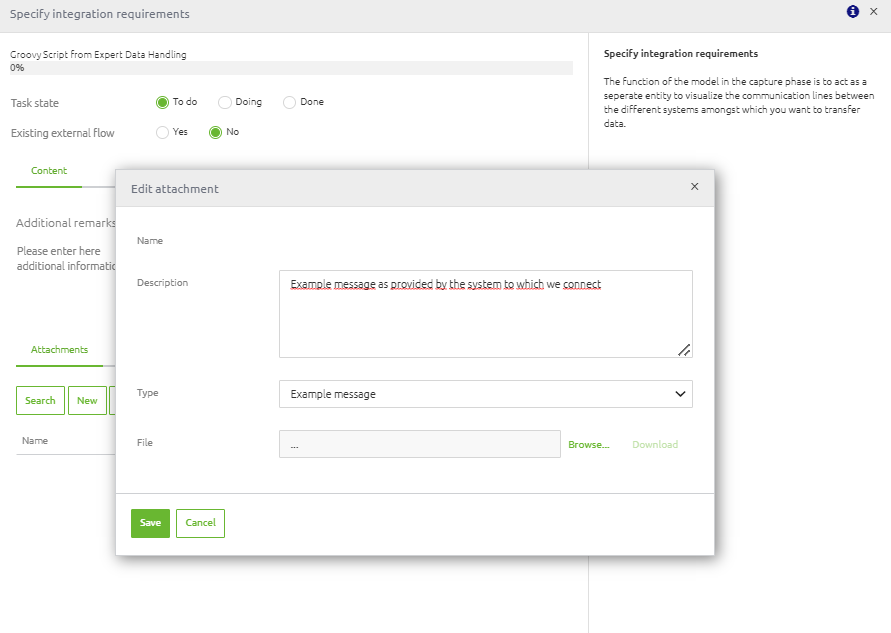Cancel editing the attachment
The width and height of the screenshot is (891, 633).
(x=200, y=522)
